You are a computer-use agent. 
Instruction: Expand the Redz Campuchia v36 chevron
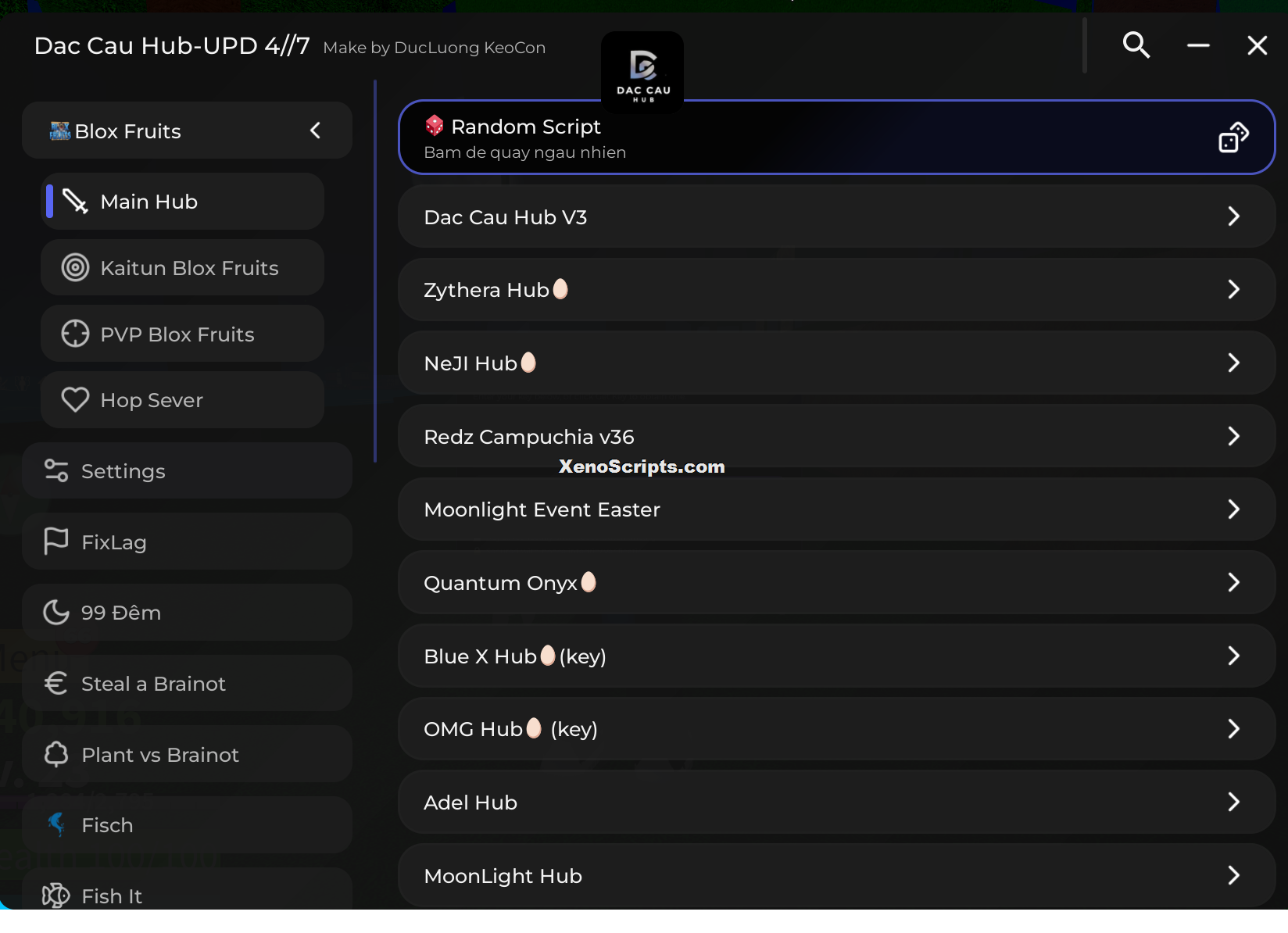pos(1233,436)
